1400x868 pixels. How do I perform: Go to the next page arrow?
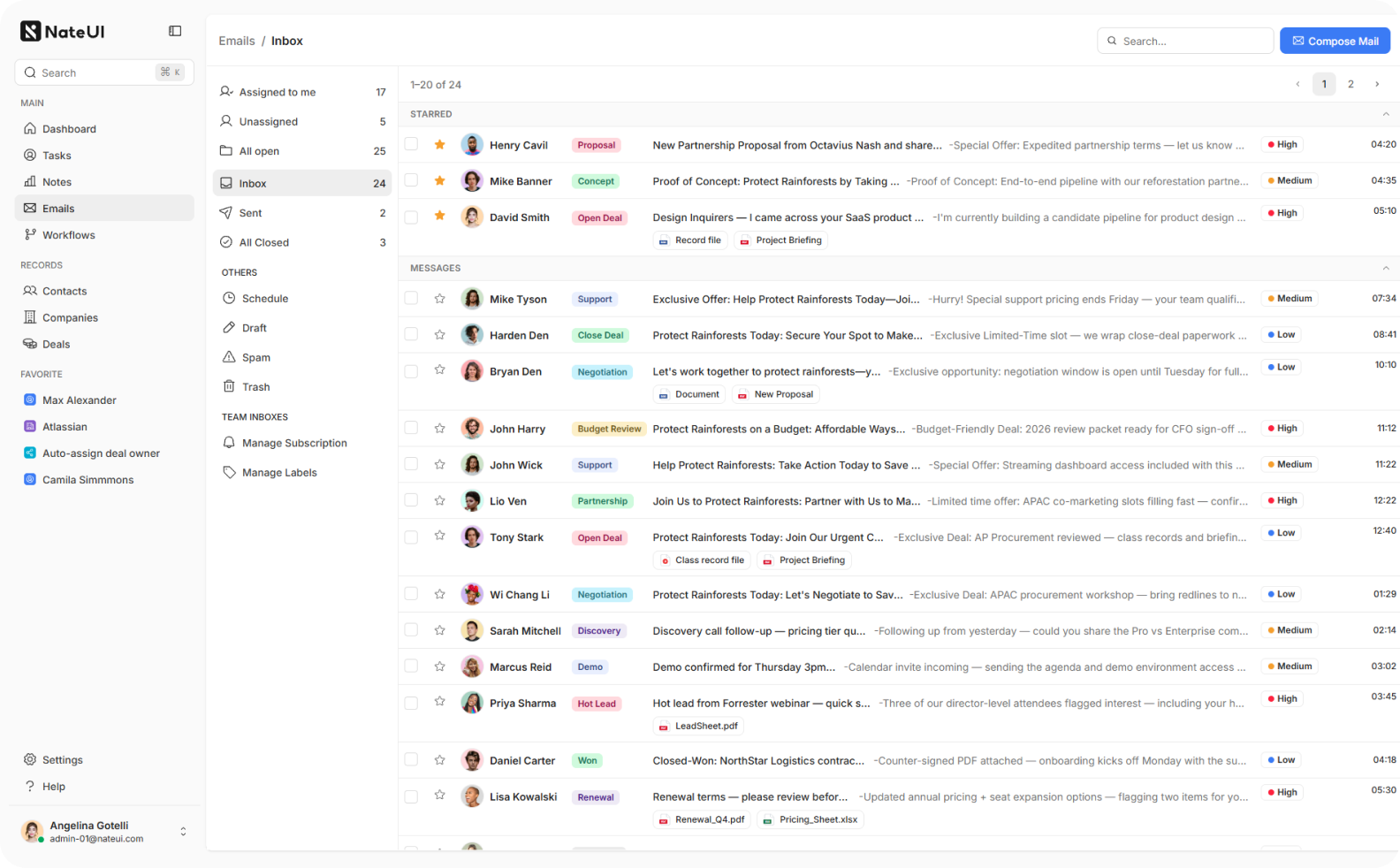1376,84
